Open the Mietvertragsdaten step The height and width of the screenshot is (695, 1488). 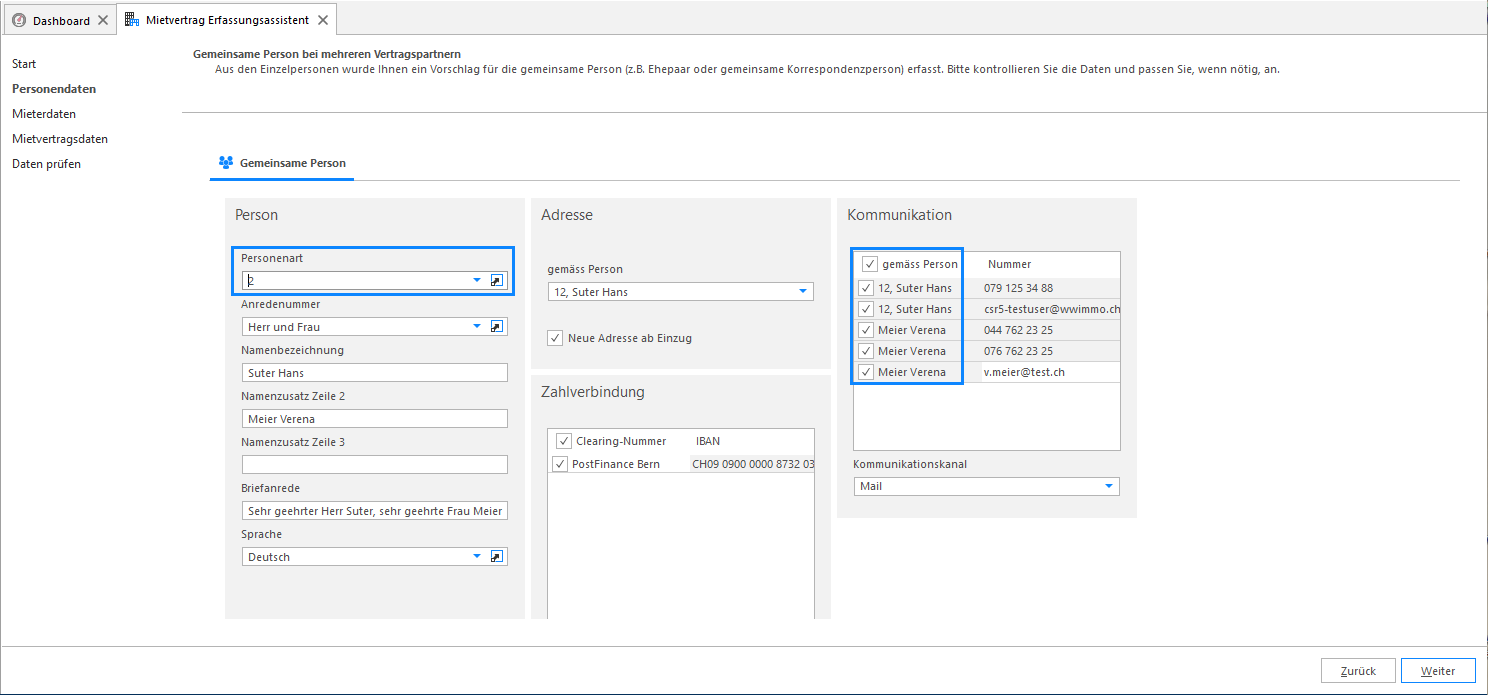tap(60, 139)
